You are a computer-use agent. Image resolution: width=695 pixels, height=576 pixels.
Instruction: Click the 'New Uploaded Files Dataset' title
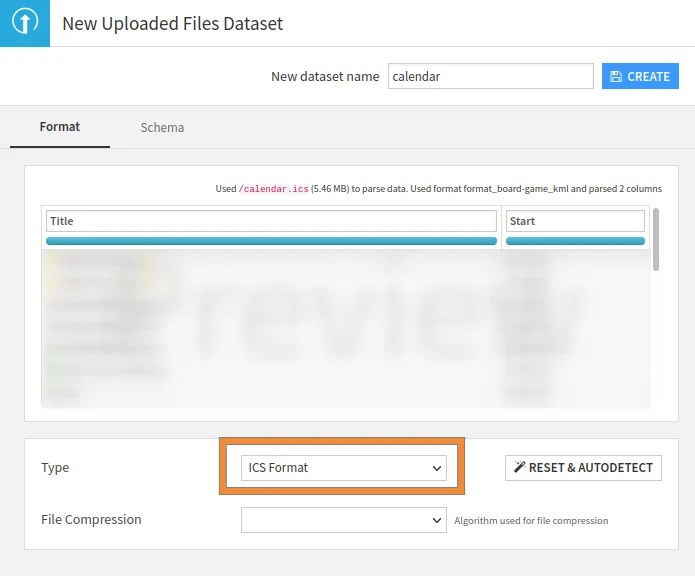(x=172, y=23)
